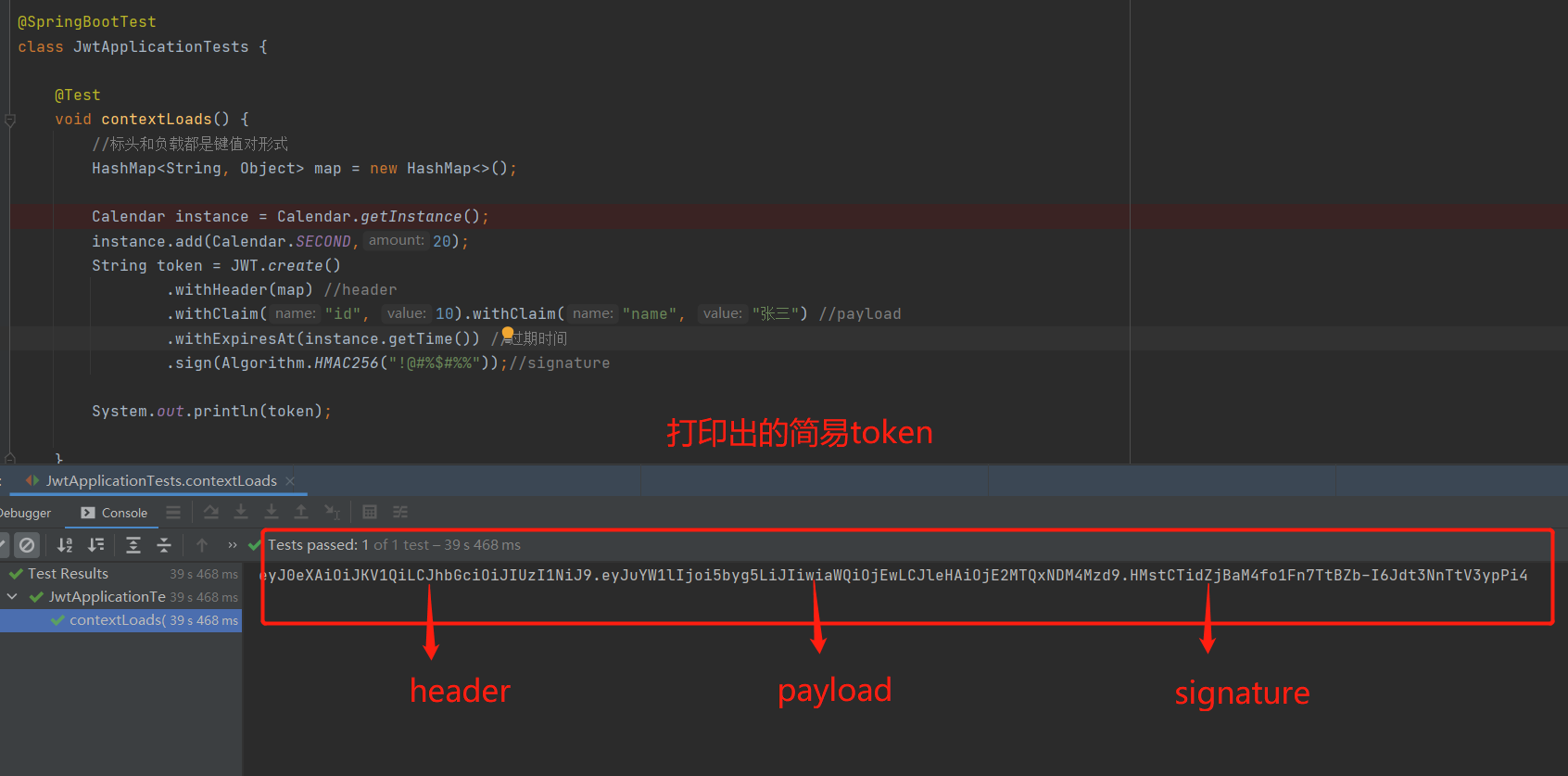The width and height of the screenshot is (1568, 776).
Task: Click the yellow intention bulb in editor
Action: 508,335
